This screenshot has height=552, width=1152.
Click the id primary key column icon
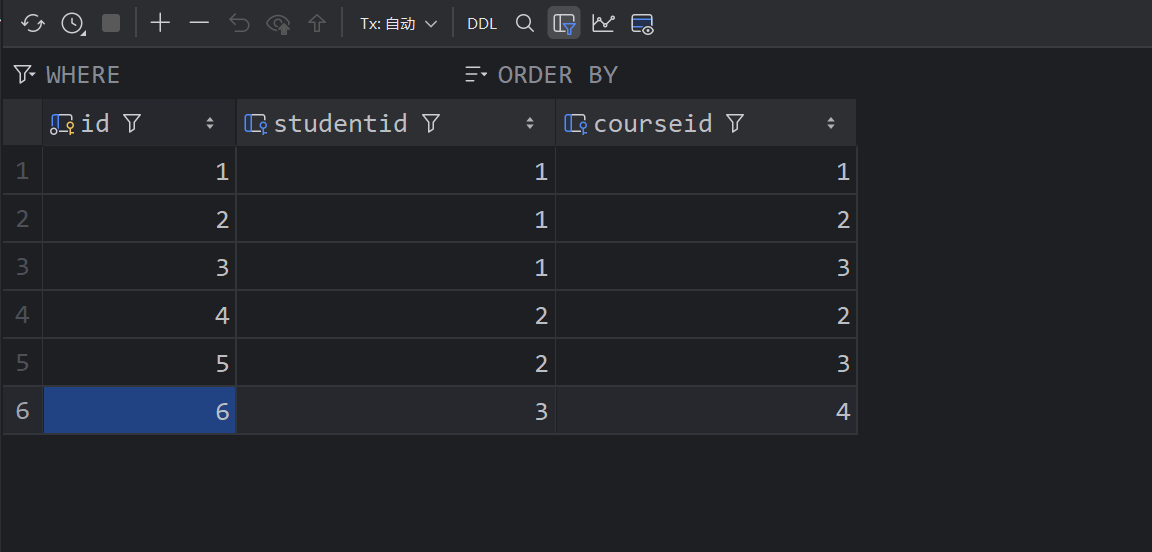pyautogui.click(x=62, y=123)
